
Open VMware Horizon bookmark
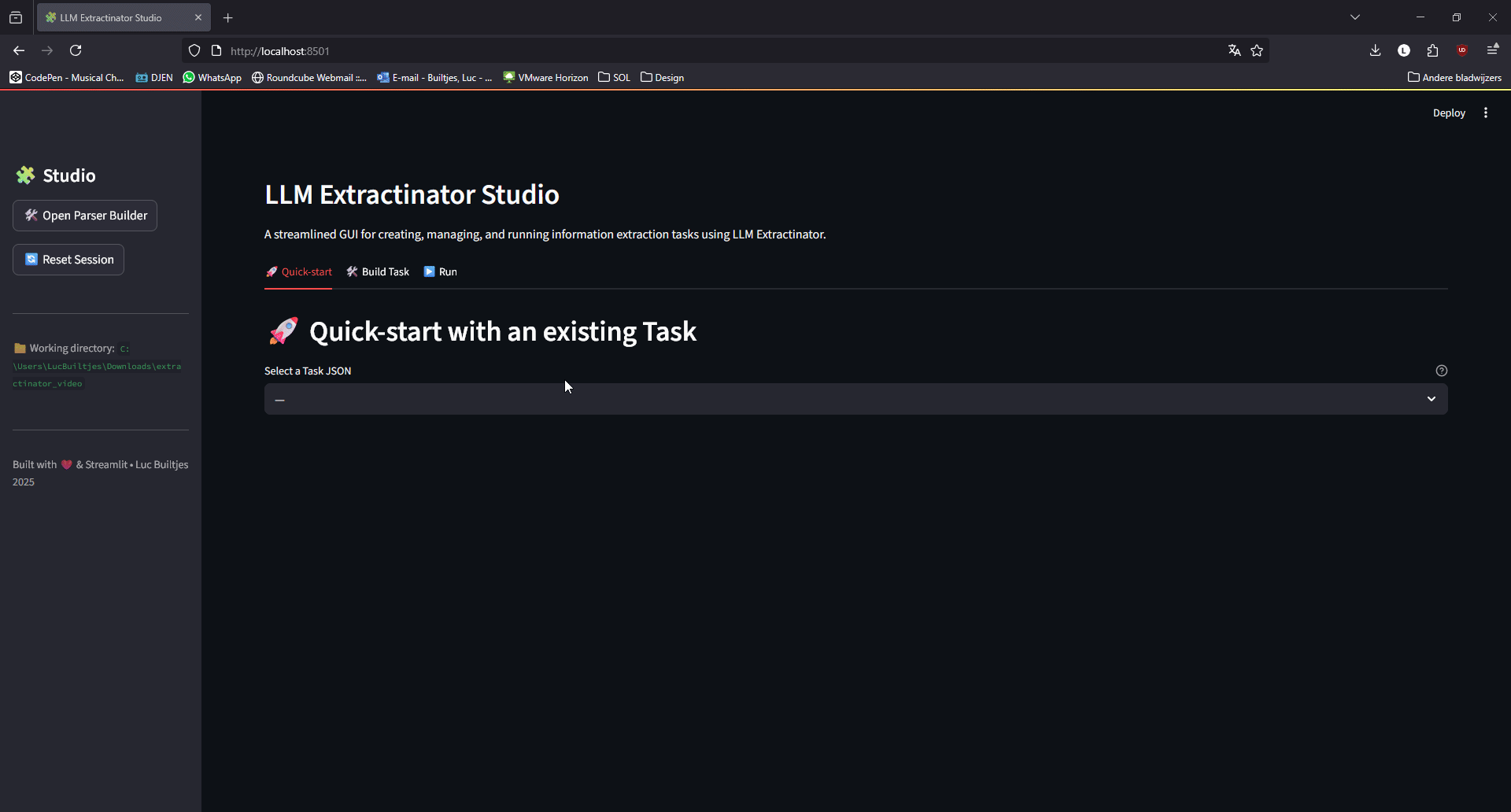(x=545, y=78)
